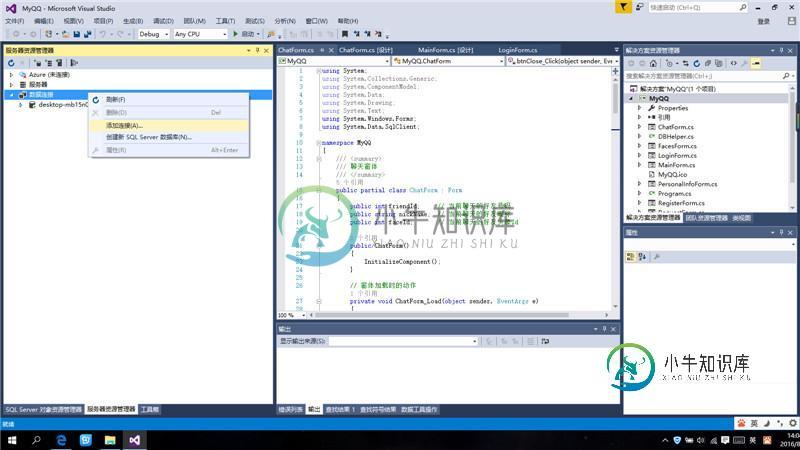Select Refresh in the context menu
Screen dimensions: 800x450
point(168,99)
